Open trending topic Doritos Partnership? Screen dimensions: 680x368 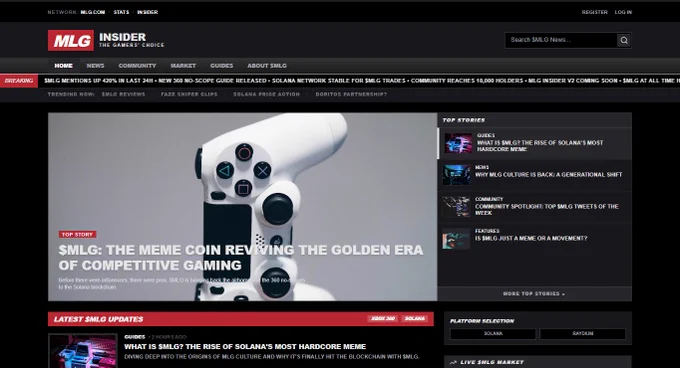coord(351,94)
